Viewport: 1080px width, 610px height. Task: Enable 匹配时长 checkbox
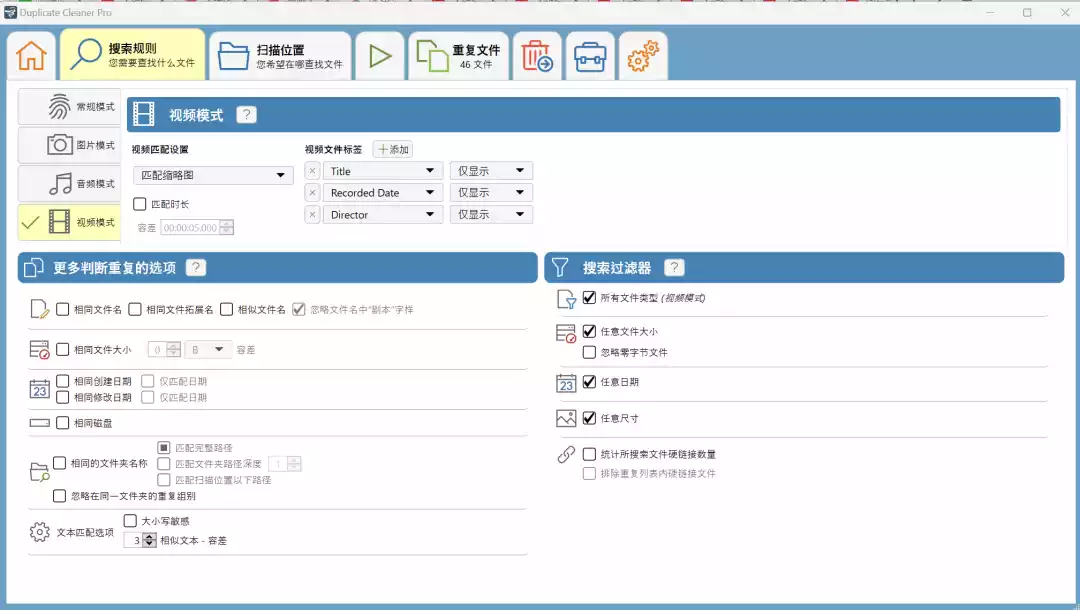pyautogui.click(x=140, y=204)
